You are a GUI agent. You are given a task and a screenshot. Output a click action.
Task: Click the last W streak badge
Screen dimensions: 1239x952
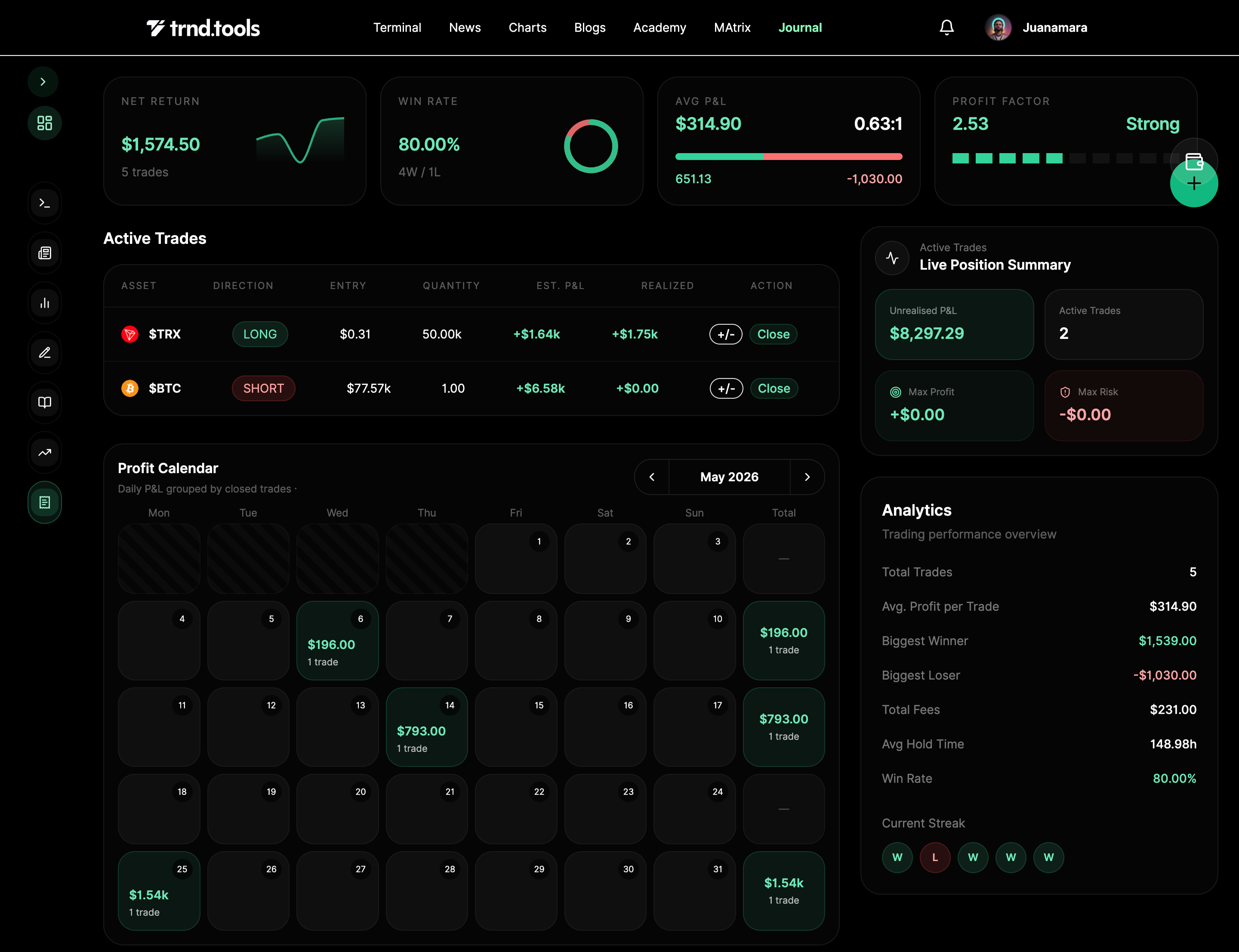[1048, 857]
